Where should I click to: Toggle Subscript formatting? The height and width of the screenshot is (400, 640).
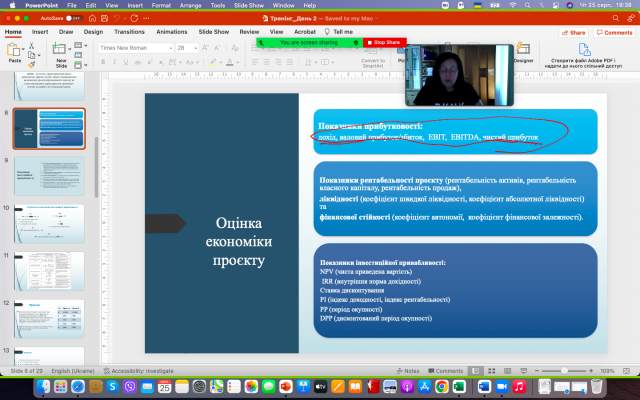(x=161, y=62)
